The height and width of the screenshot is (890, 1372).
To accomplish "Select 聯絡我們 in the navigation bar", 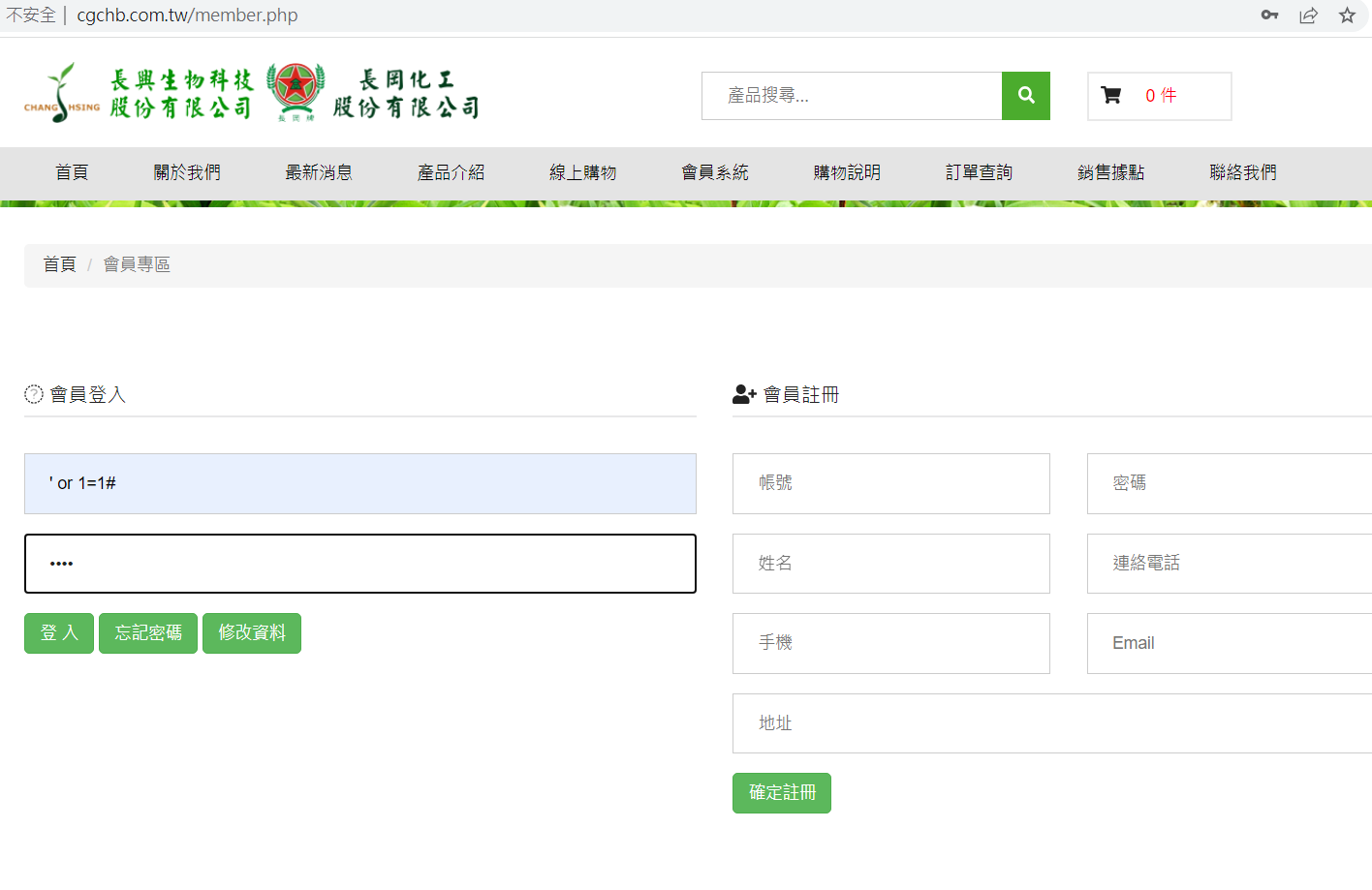I will pyautogui.click(x=1243, y=172).
